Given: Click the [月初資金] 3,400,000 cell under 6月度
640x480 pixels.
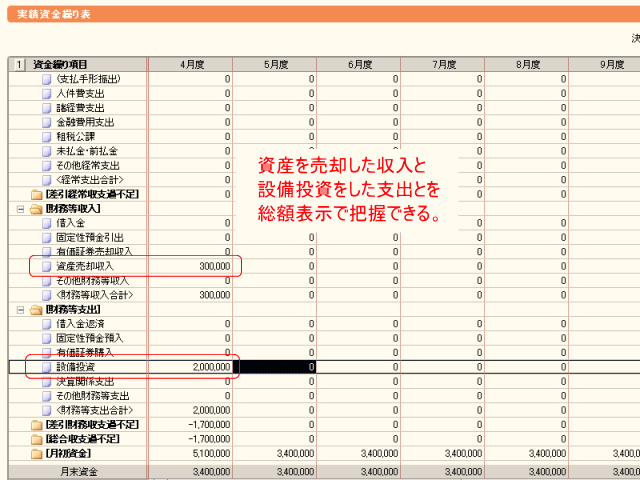Looking at the screenshot, I should (x=359, y=453).
